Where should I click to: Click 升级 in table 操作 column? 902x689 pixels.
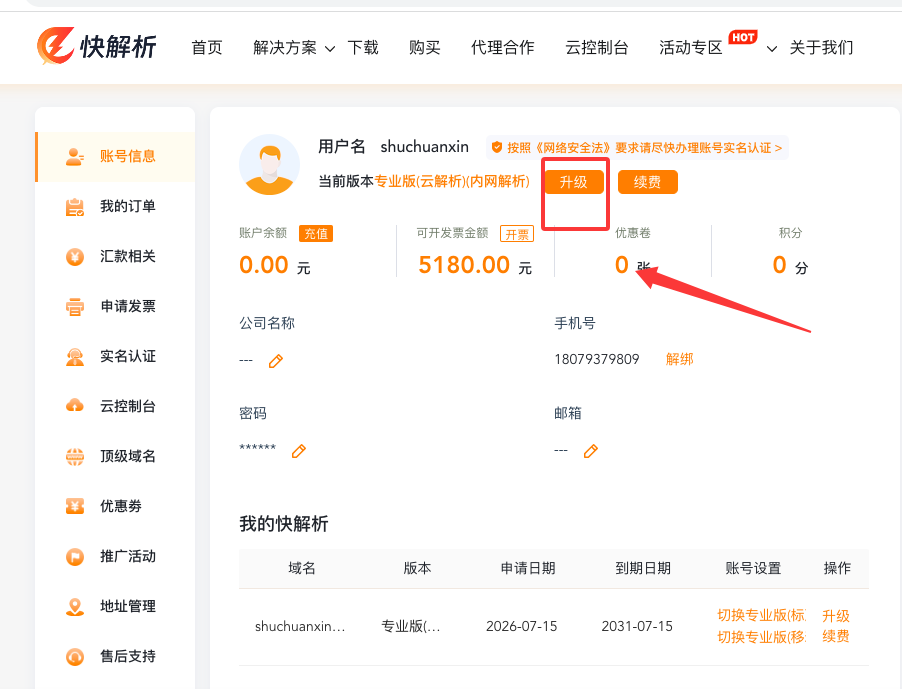pos(836,616)
